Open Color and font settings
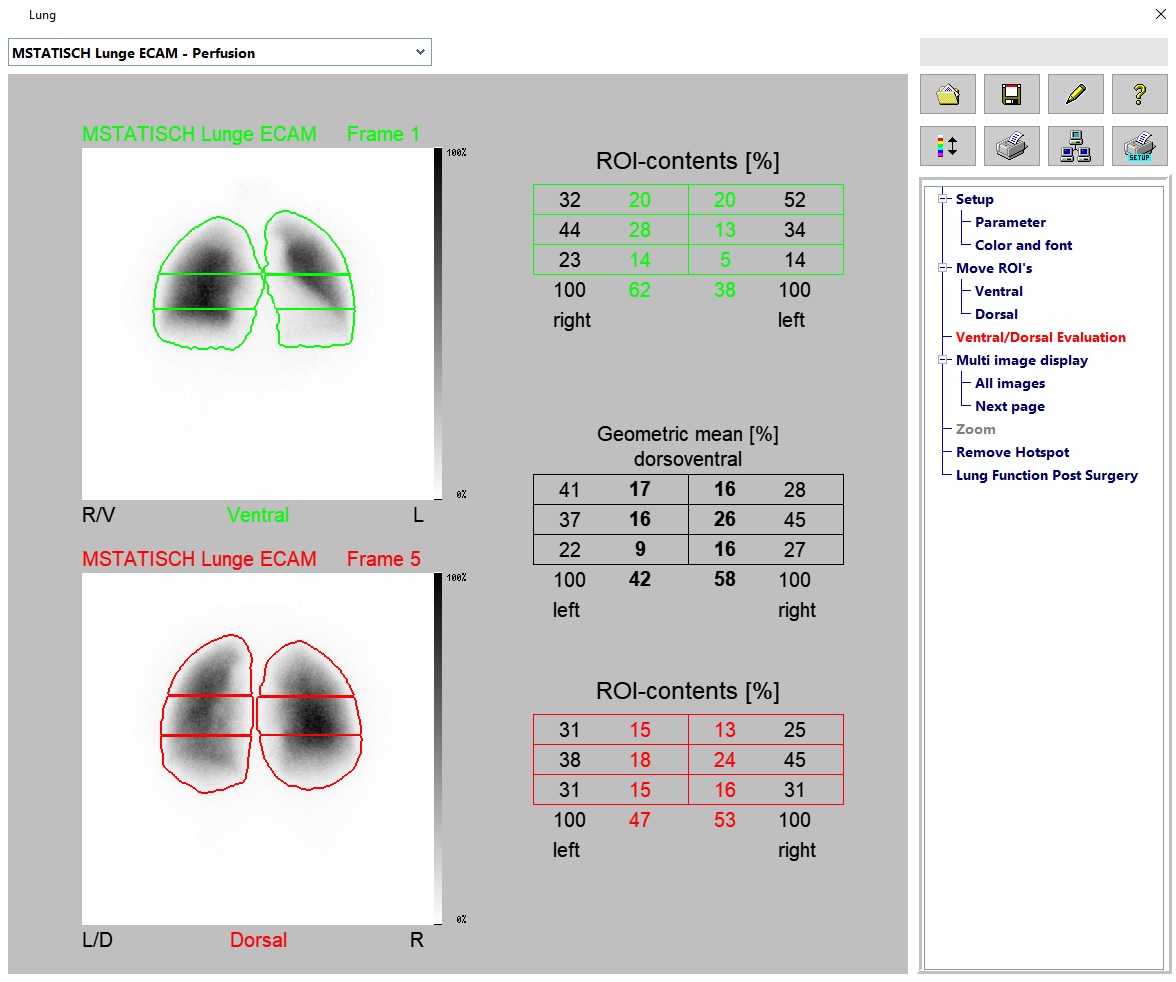Screen dimensions: 1176x982 (1023, 245)
